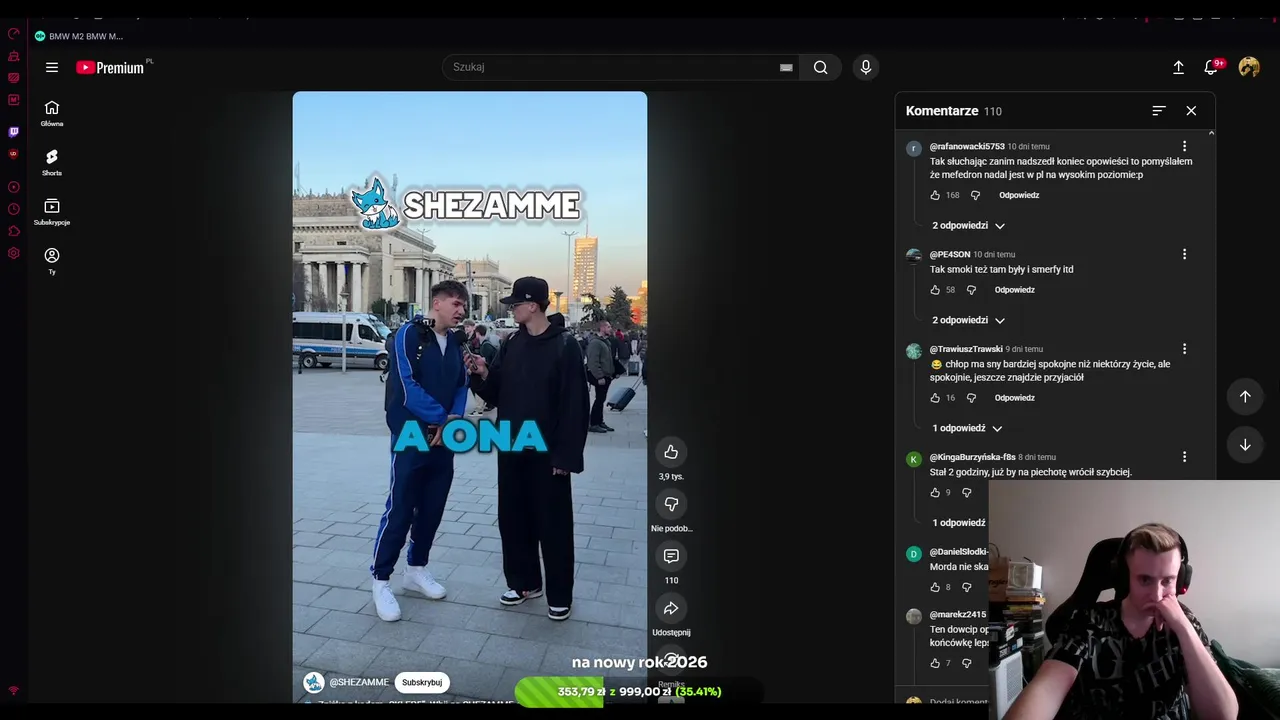Click the donation goal progress bar

tap(640, 691)
